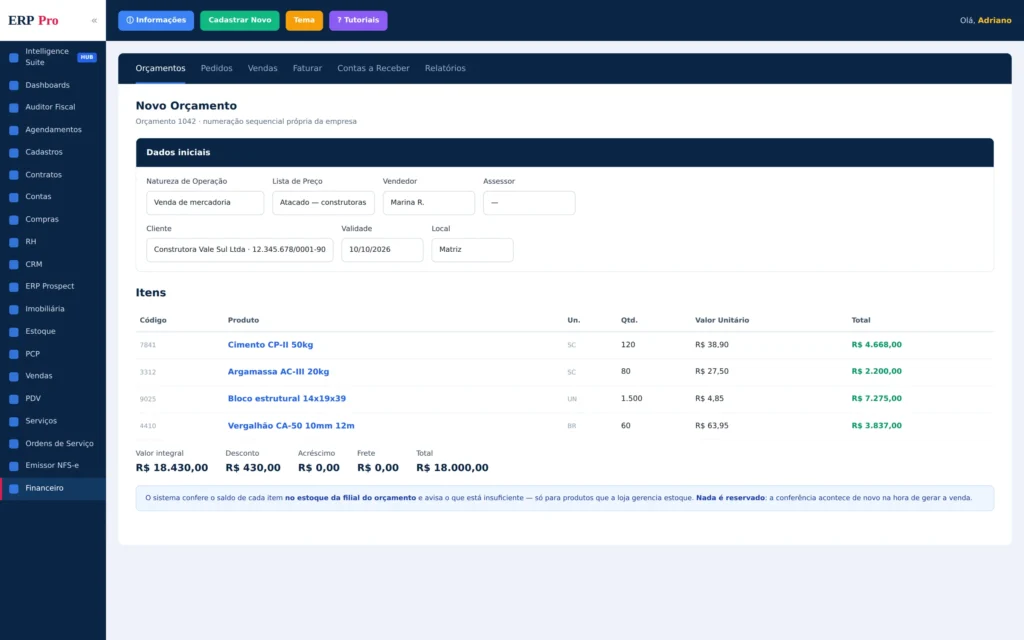Click the PCP sidebar icon
The height and width of the screenshot is (640, 1024).
[x=14, y=355]
